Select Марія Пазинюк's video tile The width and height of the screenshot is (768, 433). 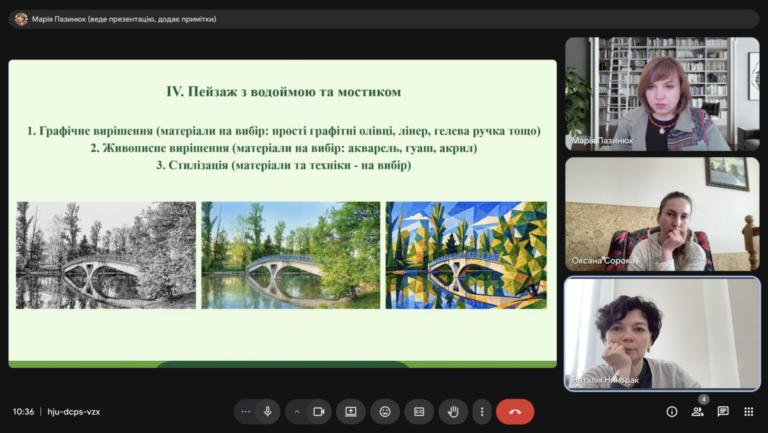point(662,94)
